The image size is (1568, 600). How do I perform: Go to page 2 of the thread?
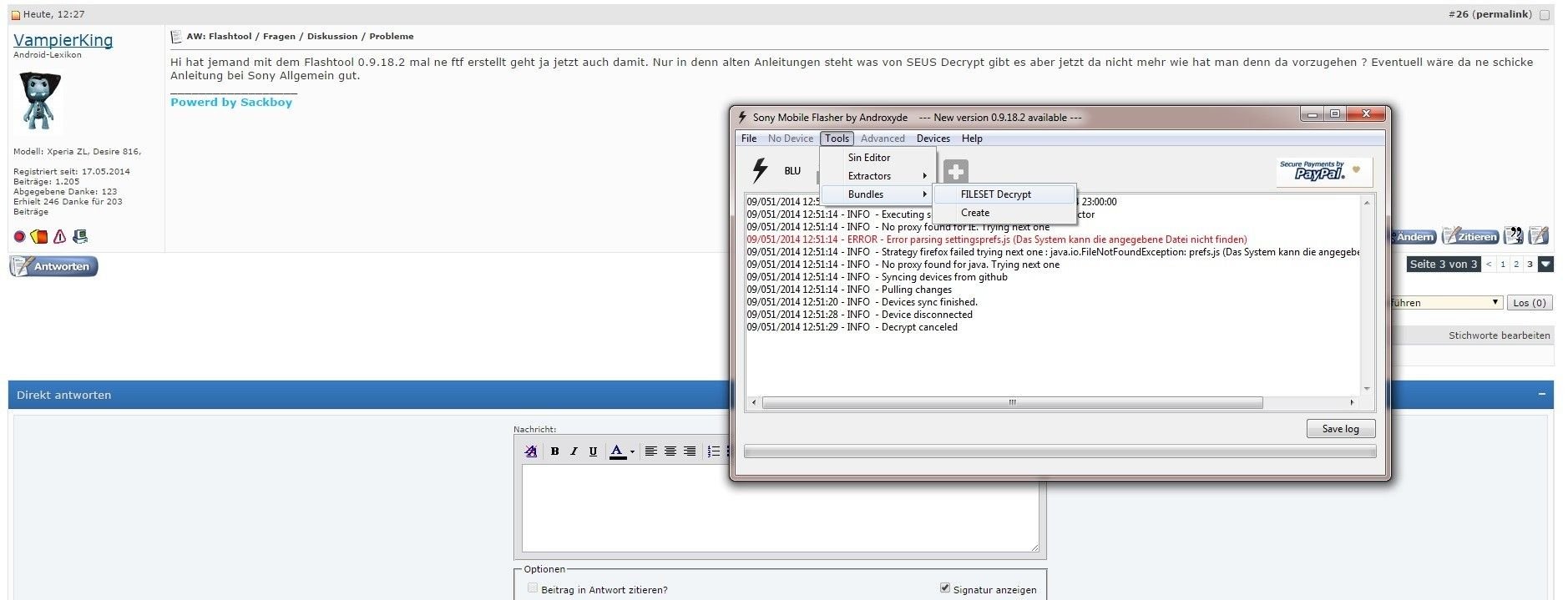(x=1516, y=265)
